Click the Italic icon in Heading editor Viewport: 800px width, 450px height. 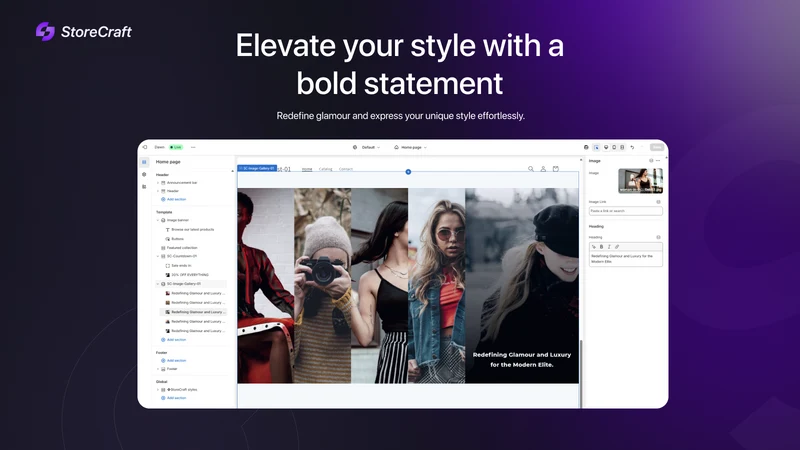[x=609, y=247]
